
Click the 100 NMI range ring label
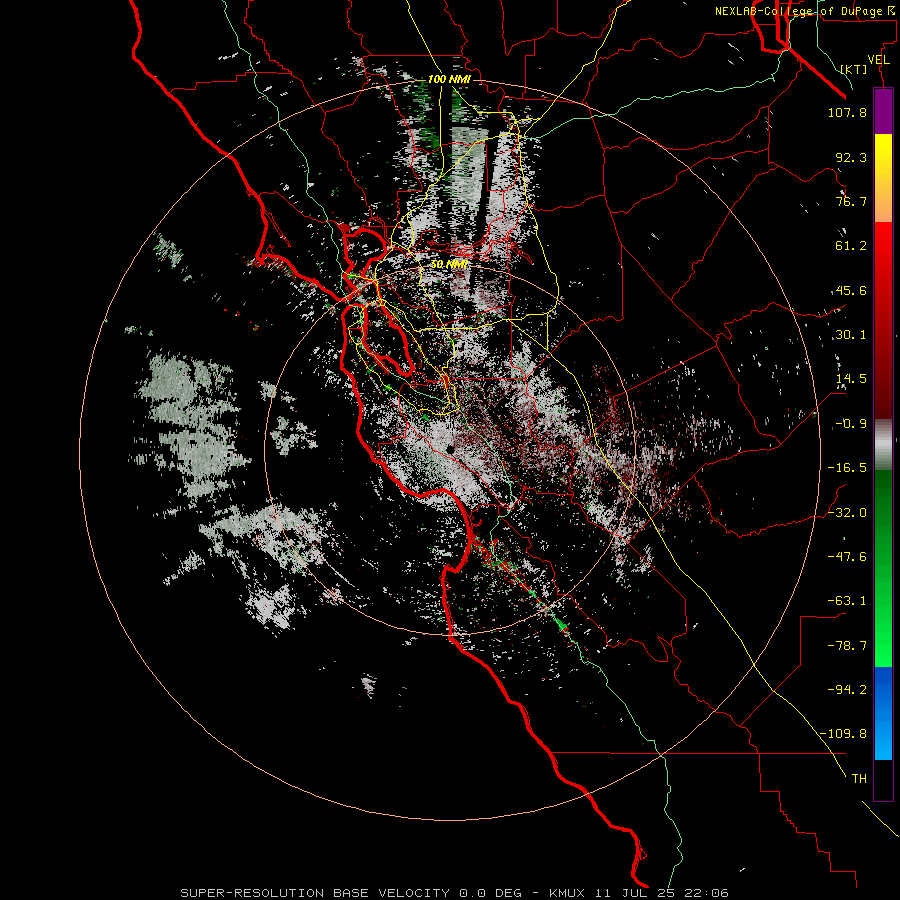[449, 79]
